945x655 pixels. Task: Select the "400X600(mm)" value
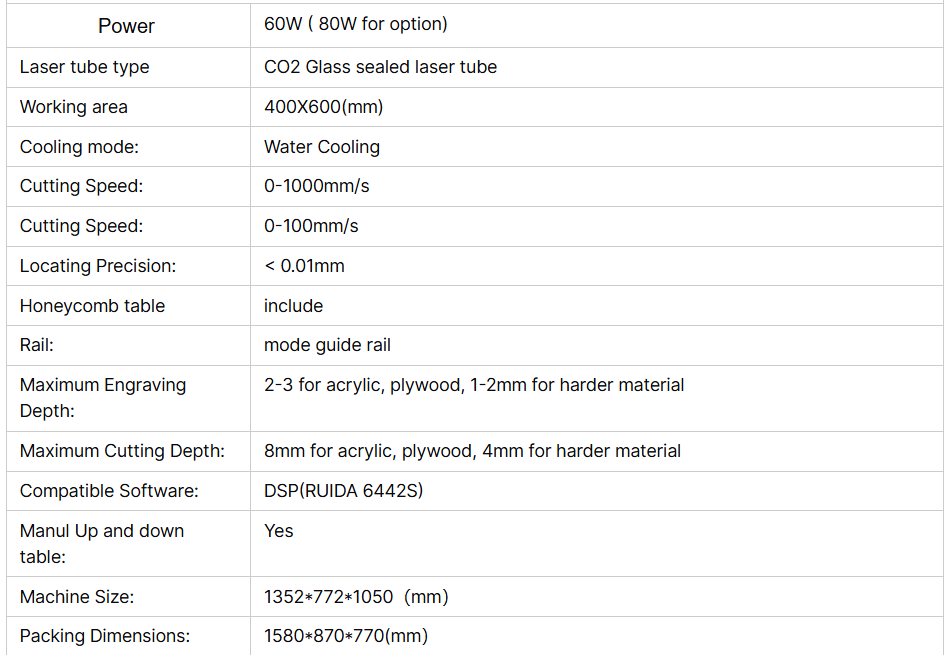323,107
